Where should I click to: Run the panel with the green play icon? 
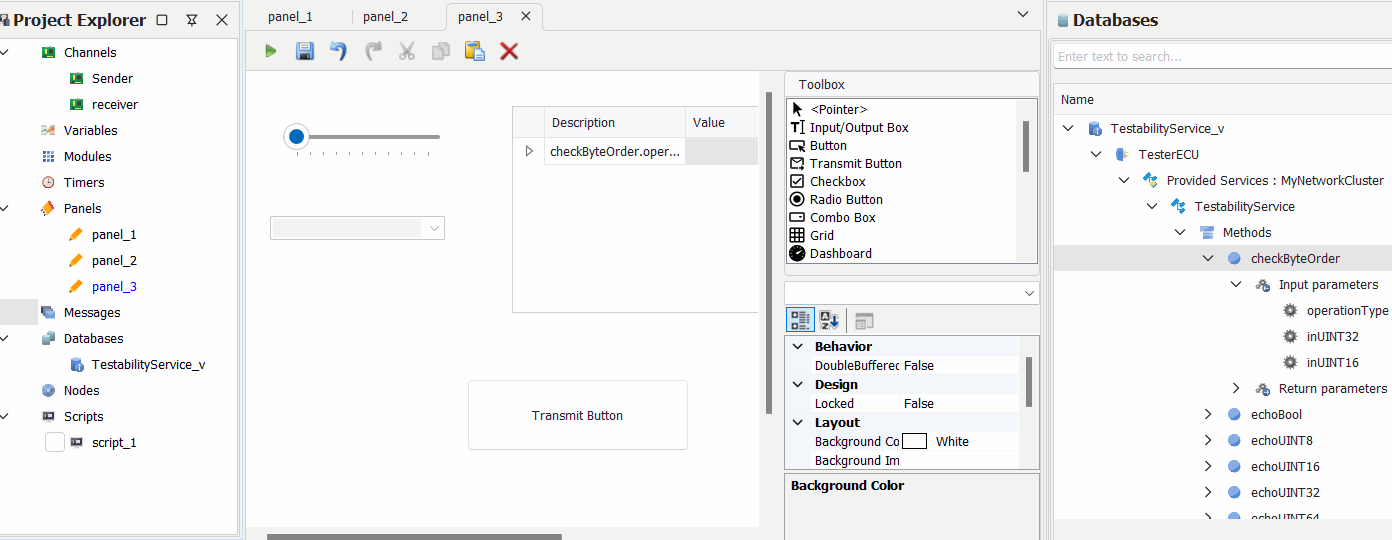coord(270,51)
